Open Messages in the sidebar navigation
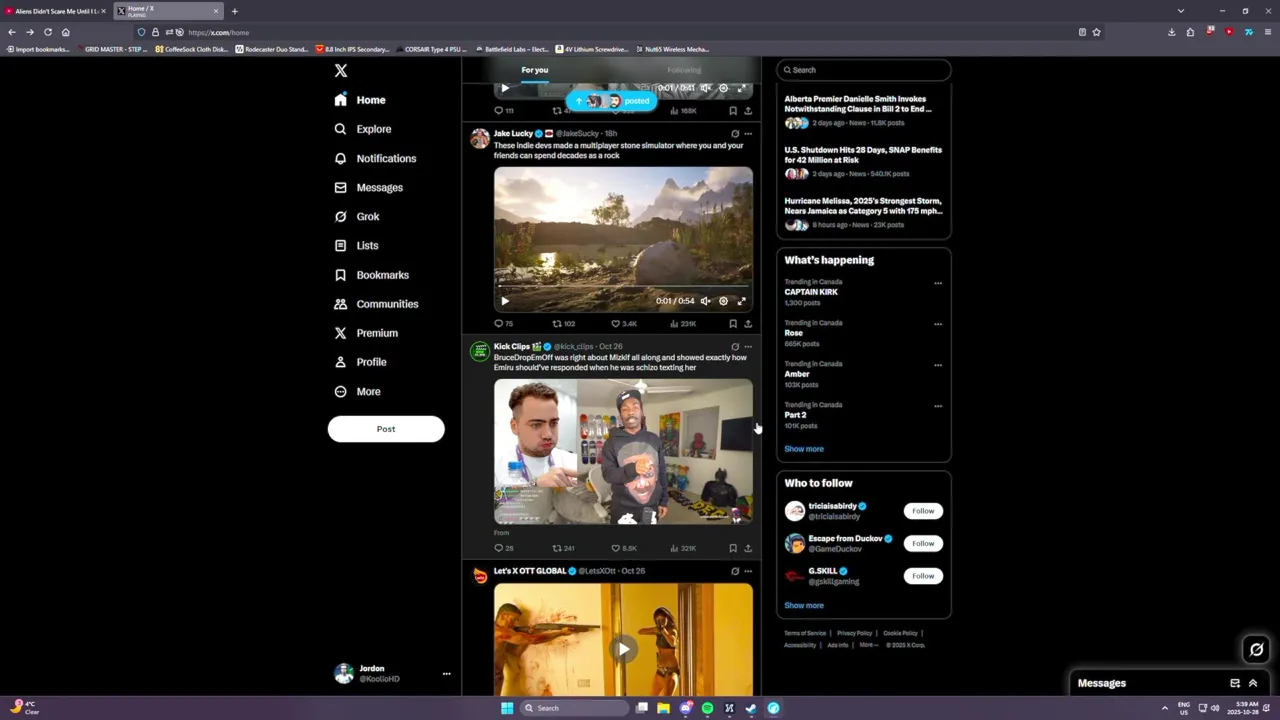The image size is (1280, 720). pos(368,187)
